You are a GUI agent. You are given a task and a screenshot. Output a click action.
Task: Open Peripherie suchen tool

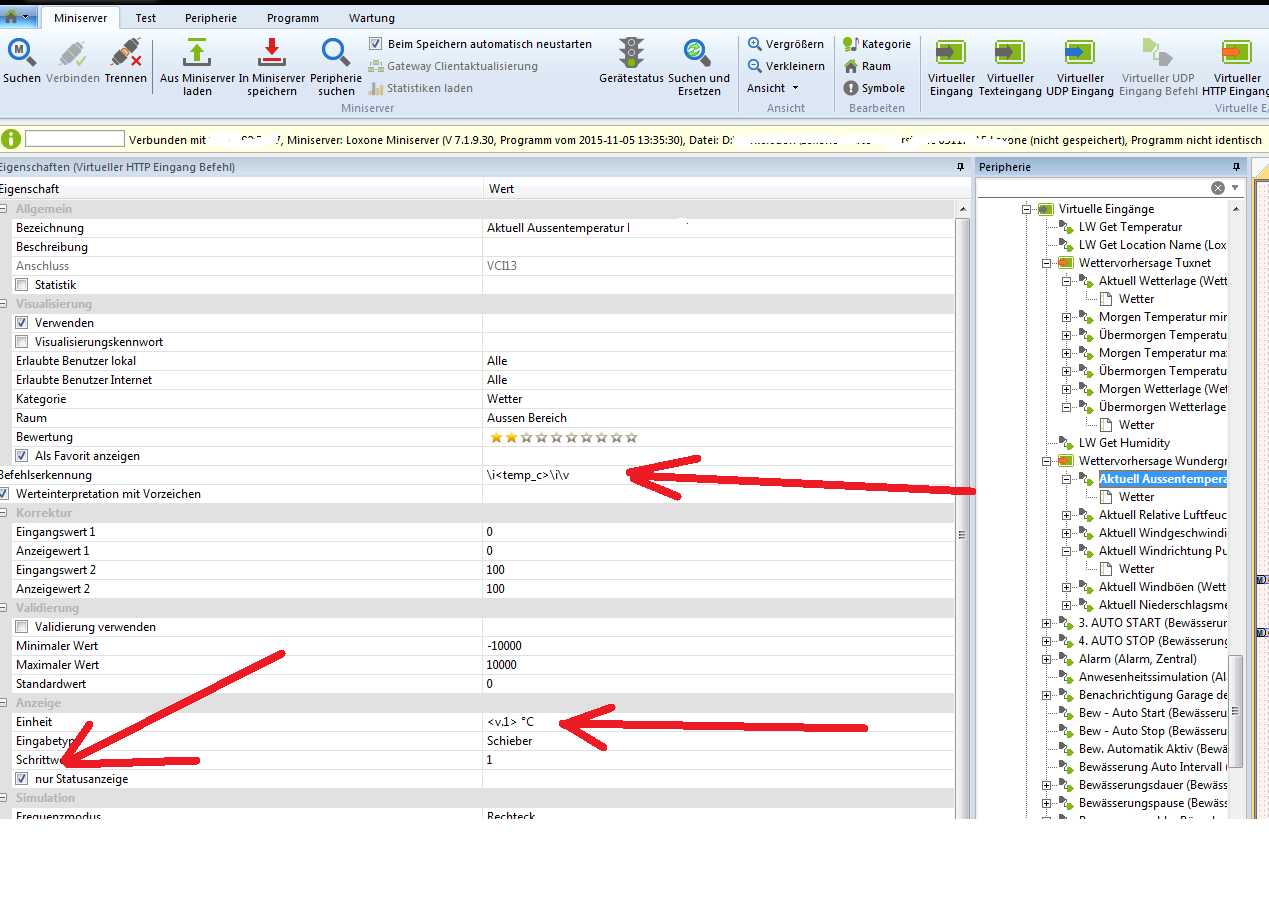(336, 54)
